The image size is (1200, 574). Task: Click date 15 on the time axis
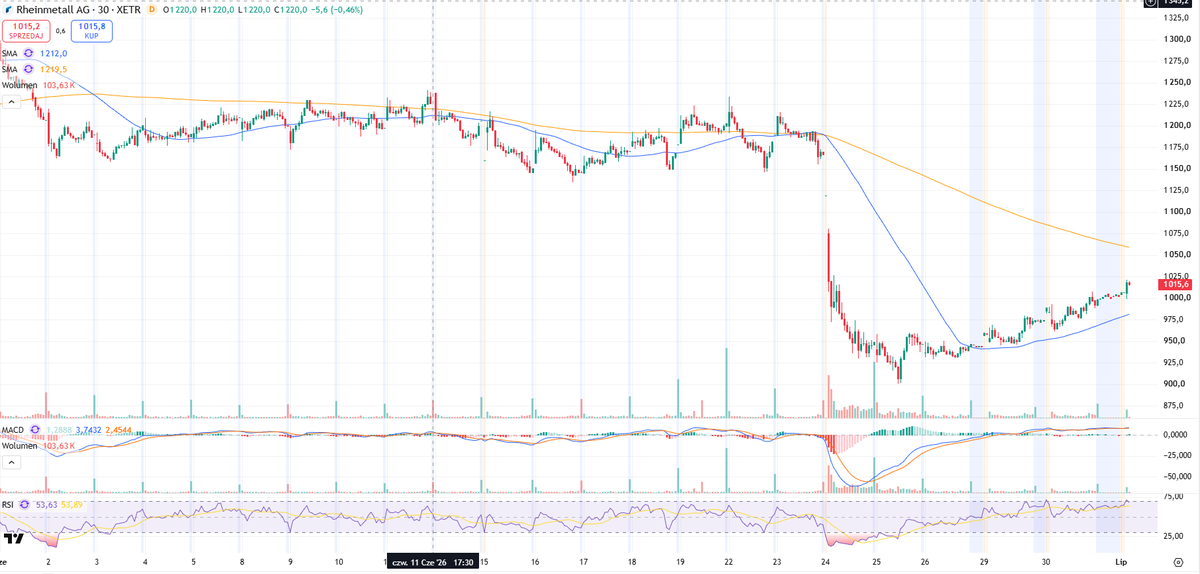pyautogui.click(x=486, y=562)
